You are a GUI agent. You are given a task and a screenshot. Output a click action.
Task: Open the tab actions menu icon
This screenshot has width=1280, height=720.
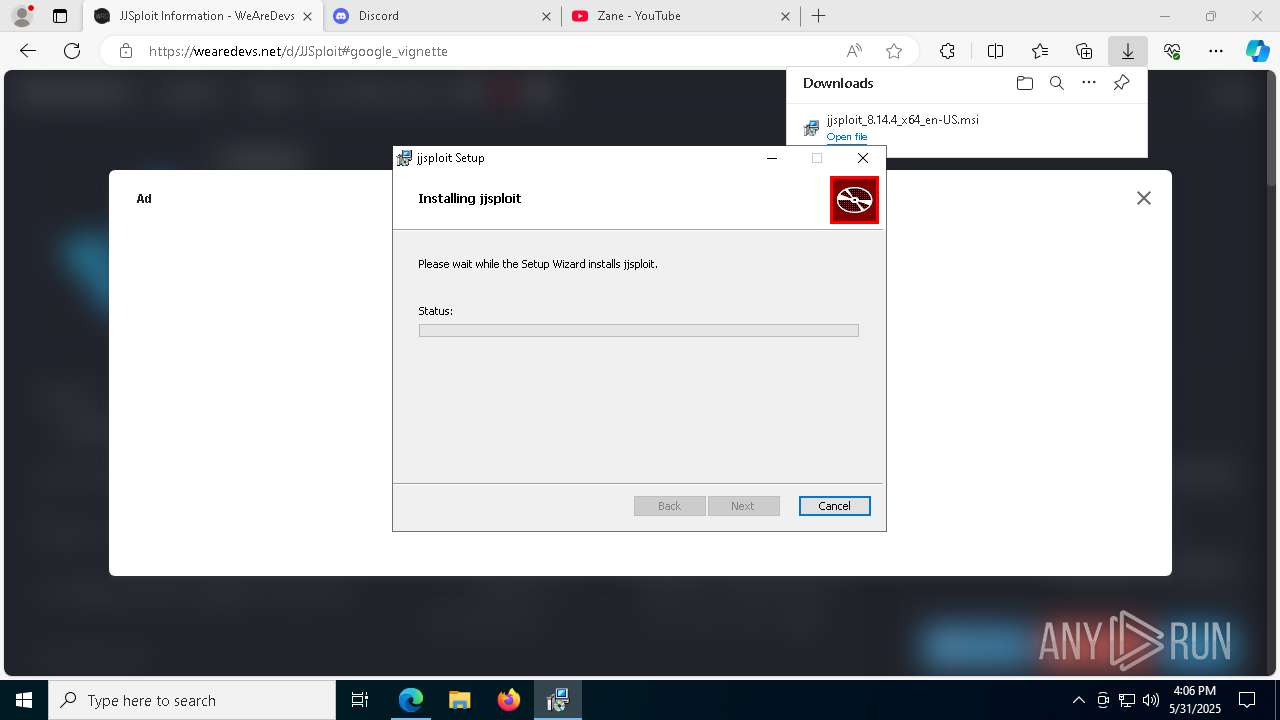[60, 16]
